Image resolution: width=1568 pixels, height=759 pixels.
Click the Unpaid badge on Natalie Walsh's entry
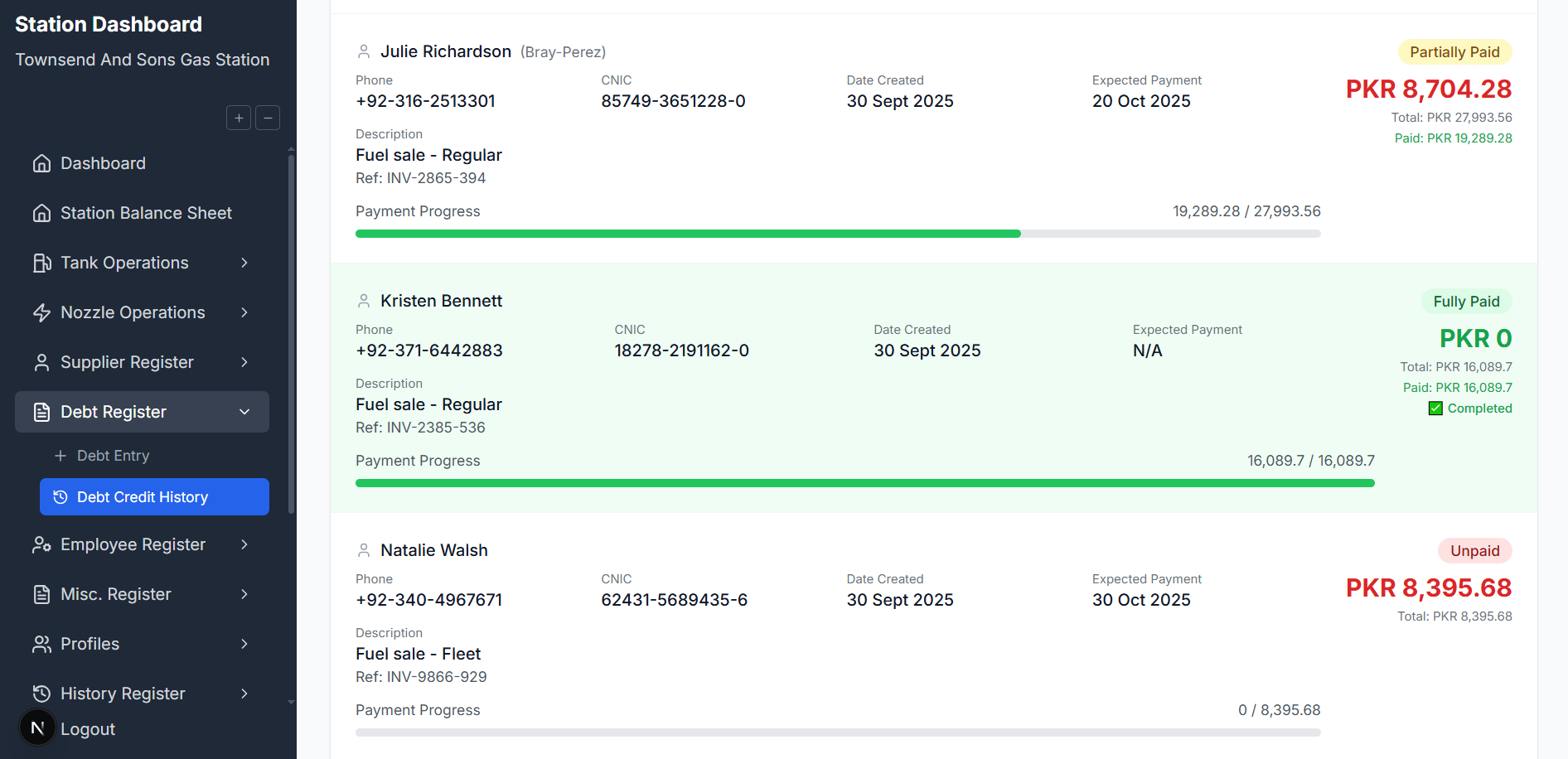(x=1474, y=550)
